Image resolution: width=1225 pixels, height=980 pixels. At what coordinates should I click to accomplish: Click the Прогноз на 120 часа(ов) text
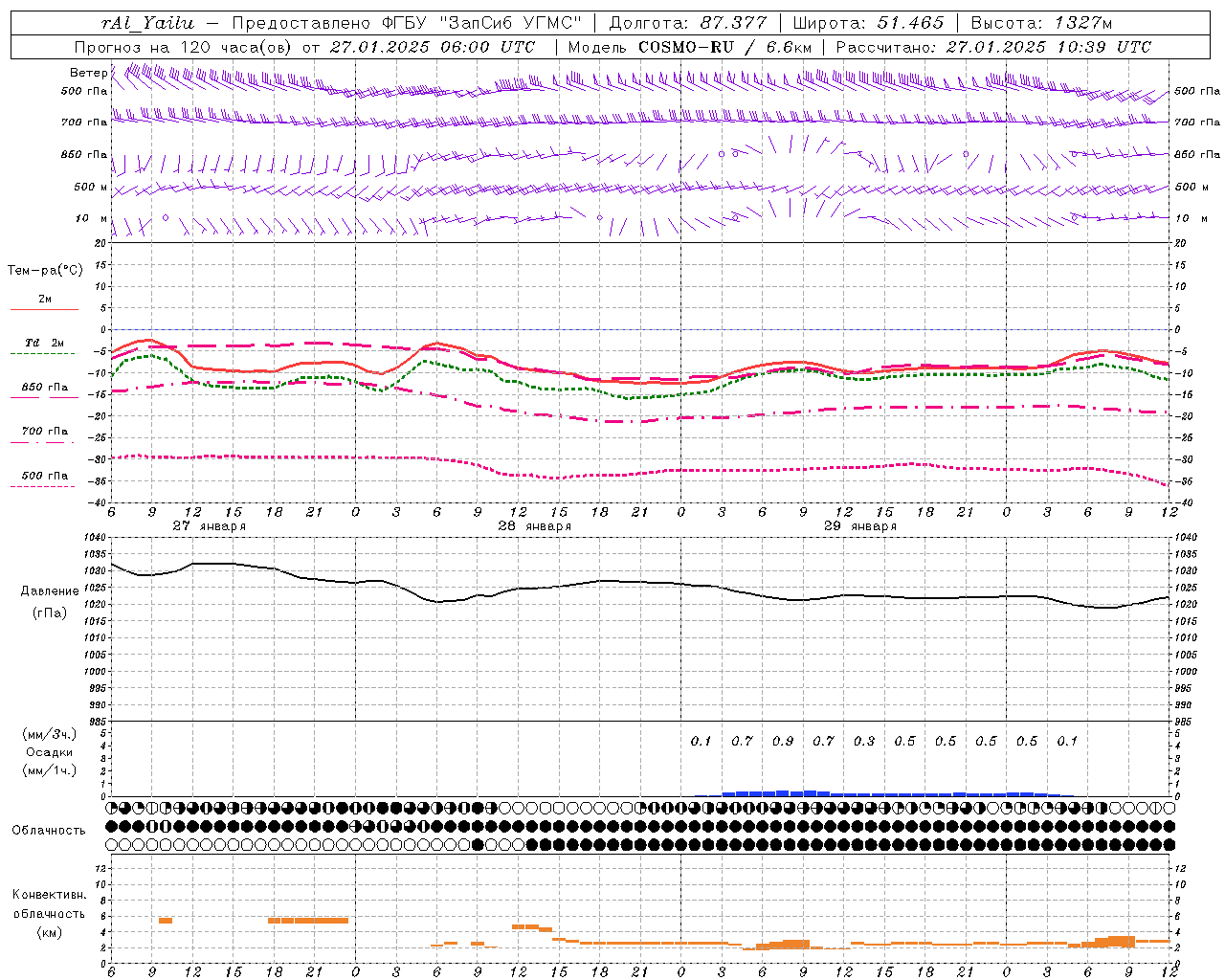[185, 47]
